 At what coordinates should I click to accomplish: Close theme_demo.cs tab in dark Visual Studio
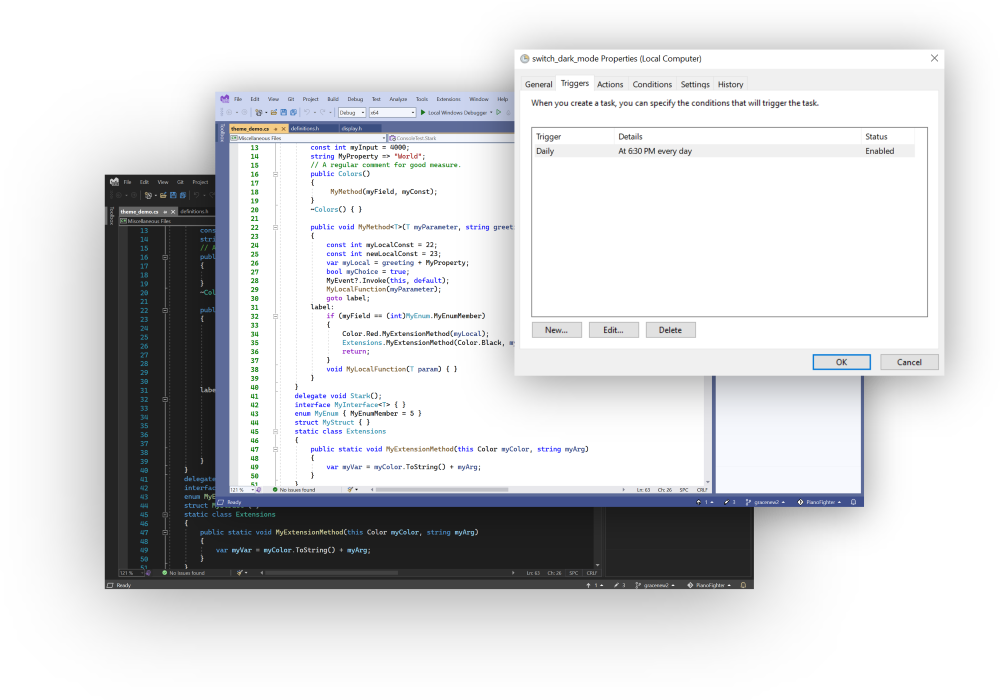click(173, 212)
